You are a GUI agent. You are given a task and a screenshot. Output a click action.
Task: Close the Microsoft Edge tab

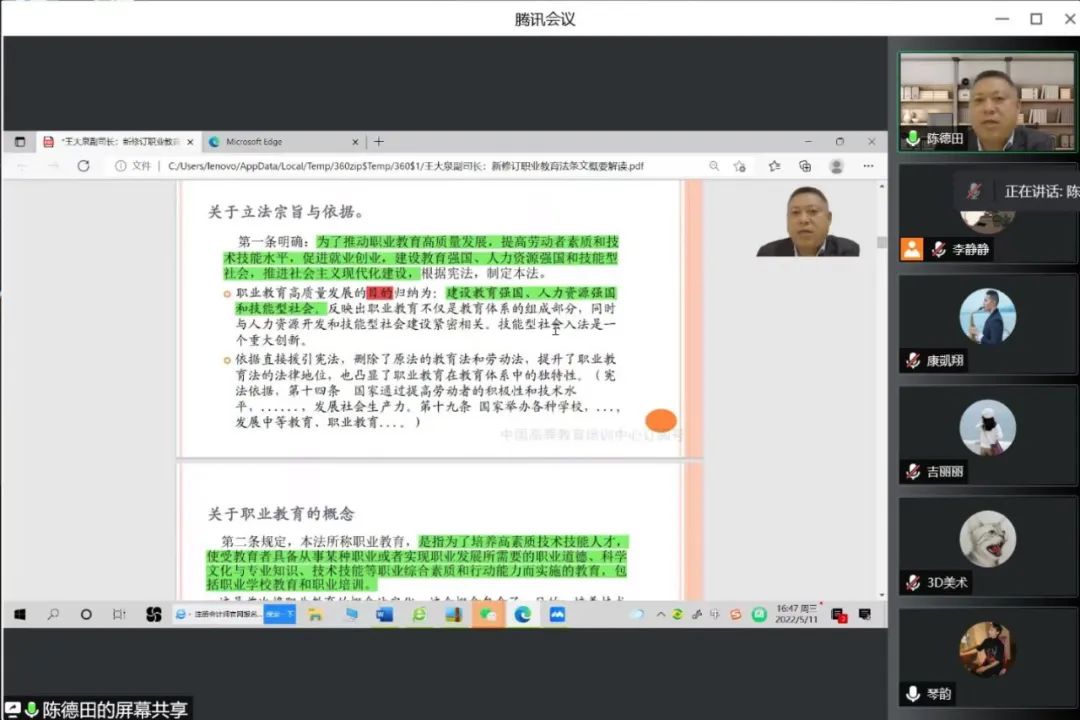click(355, 142)
